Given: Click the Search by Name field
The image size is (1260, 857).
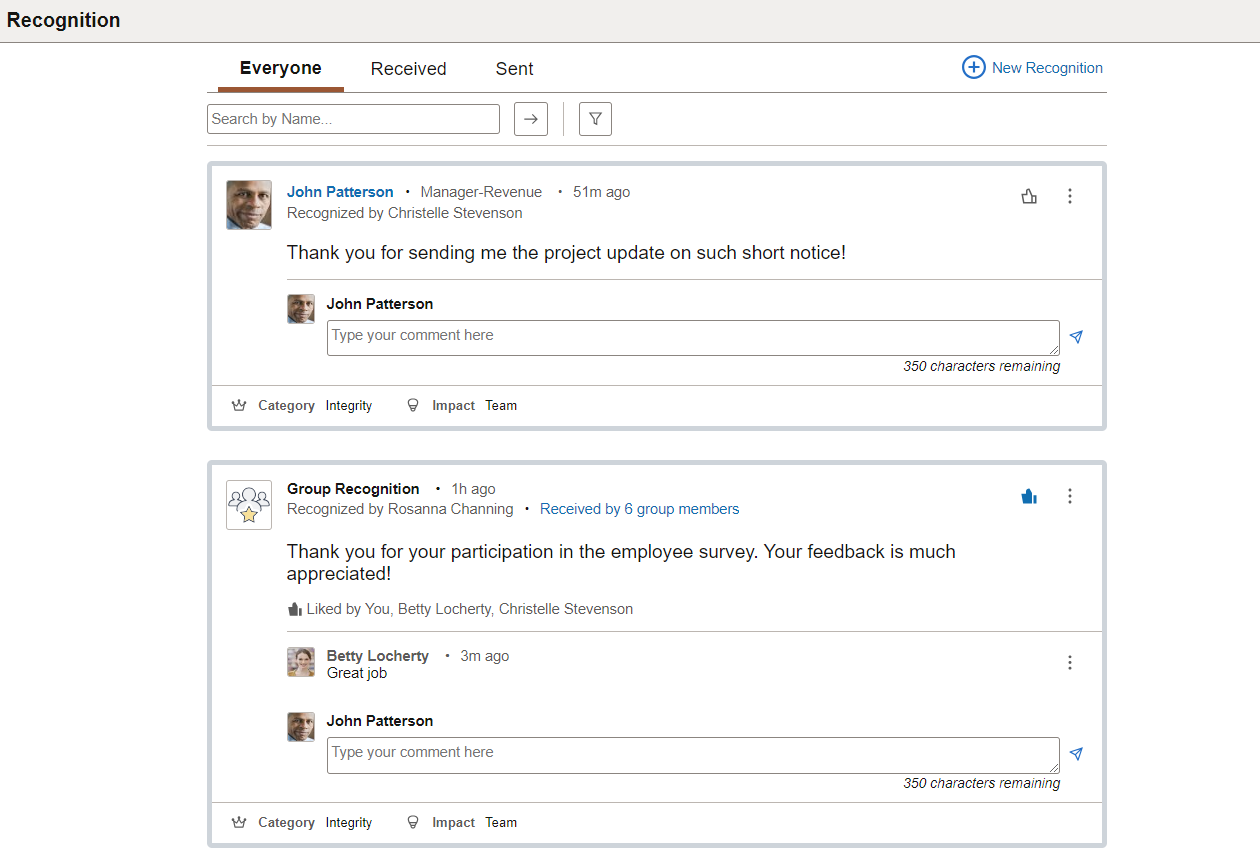Looking at the screenshot, I should 353,119.
